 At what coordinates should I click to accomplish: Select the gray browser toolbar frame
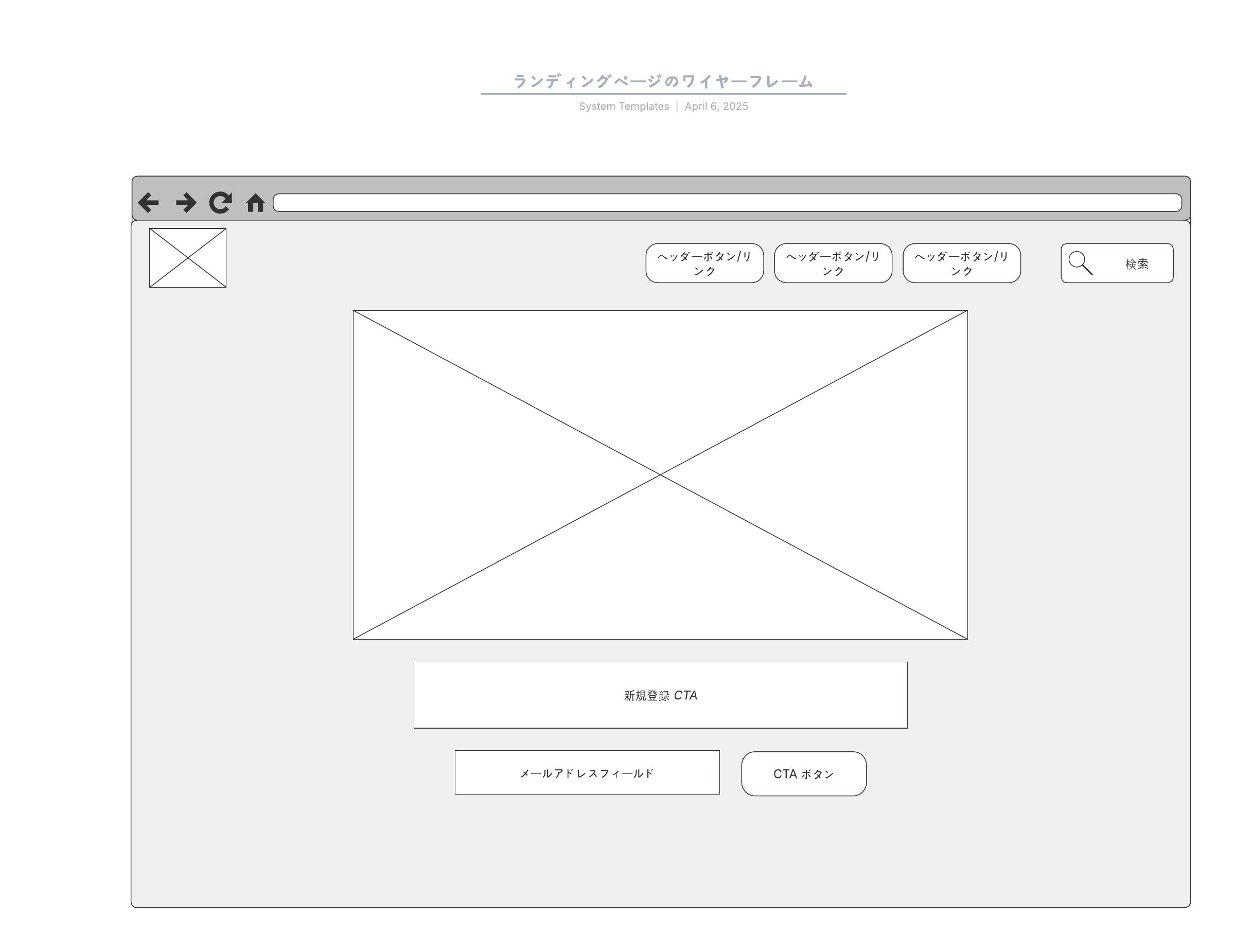pyautogui.click(x=660, y=184)
